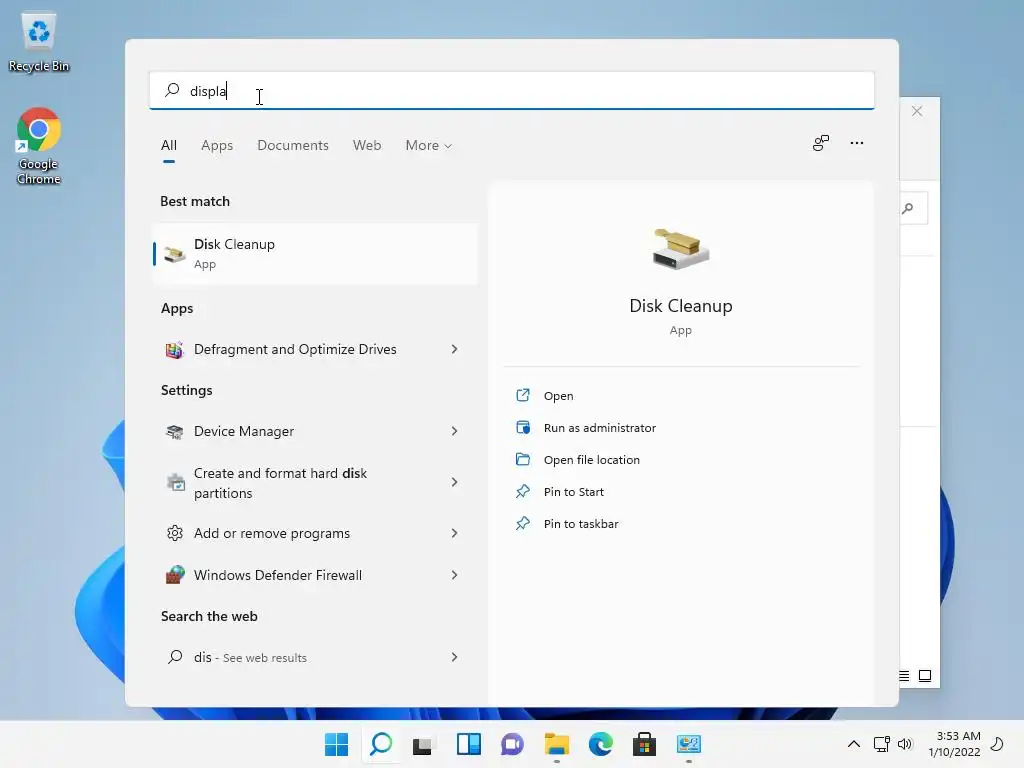Expand Create and format hard disk partitions chevron
Screen dimensions: 1024x768
[x=455, y=482]
